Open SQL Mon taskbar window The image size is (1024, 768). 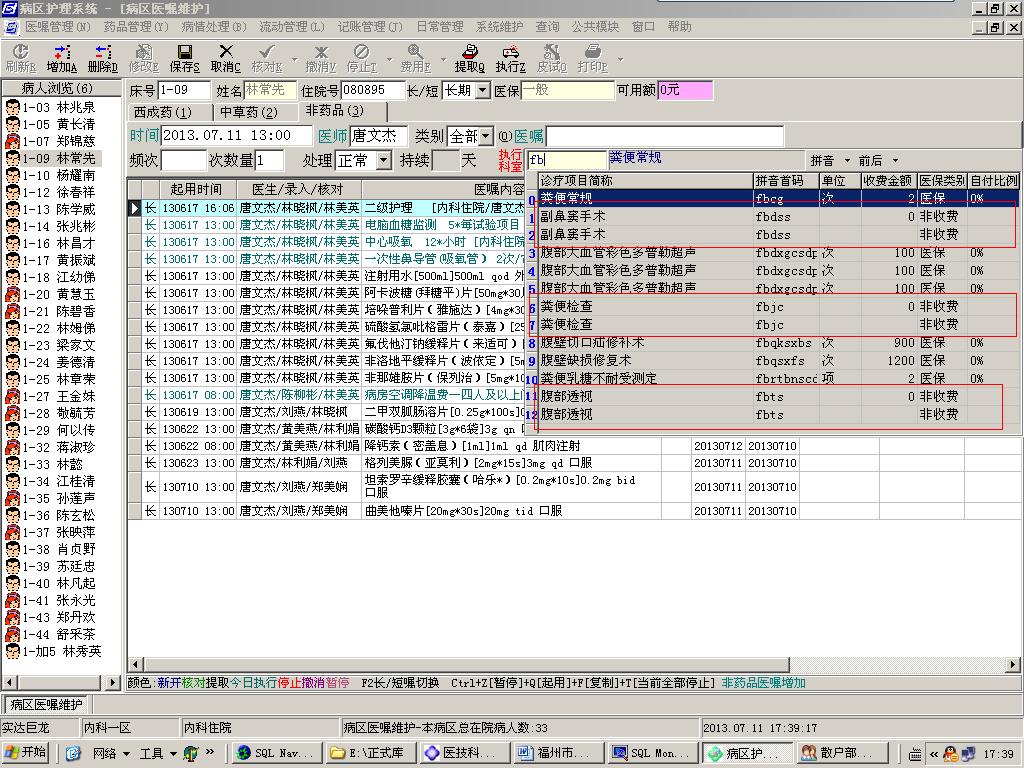tap(652, 753)
